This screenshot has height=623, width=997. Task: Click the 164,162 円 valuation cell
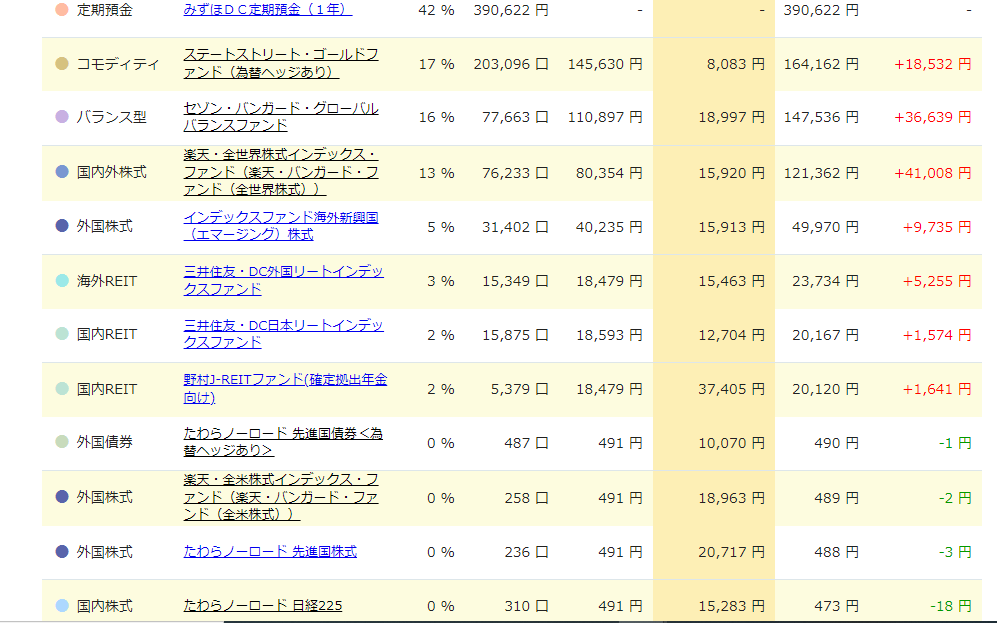(x=821, y=64)
